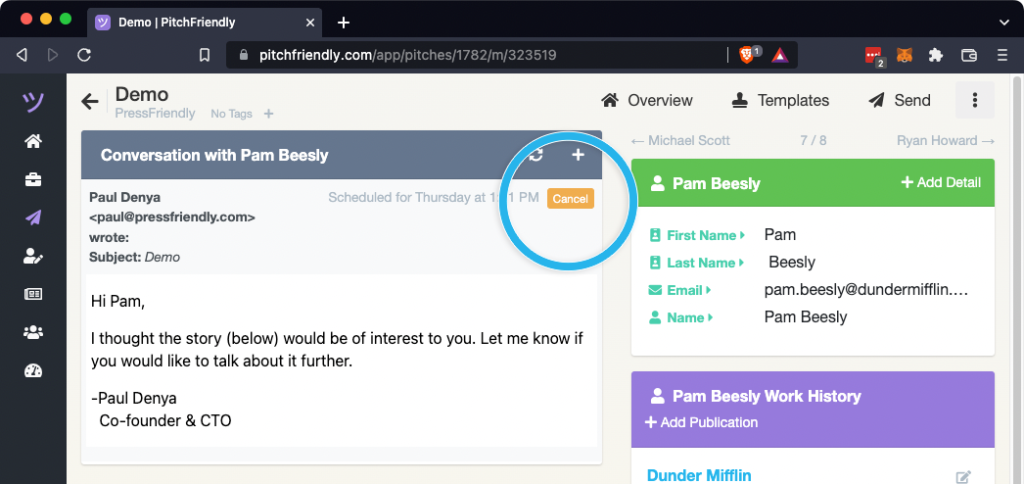
Task: Open the Send section
Action: [899, 101]
